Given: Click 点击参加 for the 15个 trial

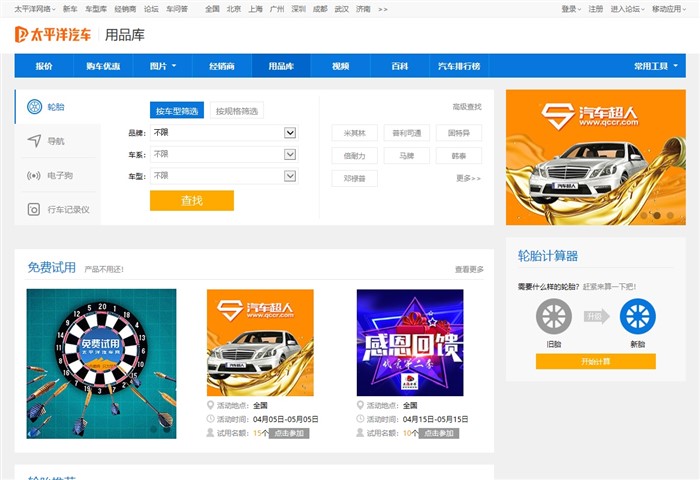Looking at the screenshot, I should pyautogui.click(x=289, y=433).
